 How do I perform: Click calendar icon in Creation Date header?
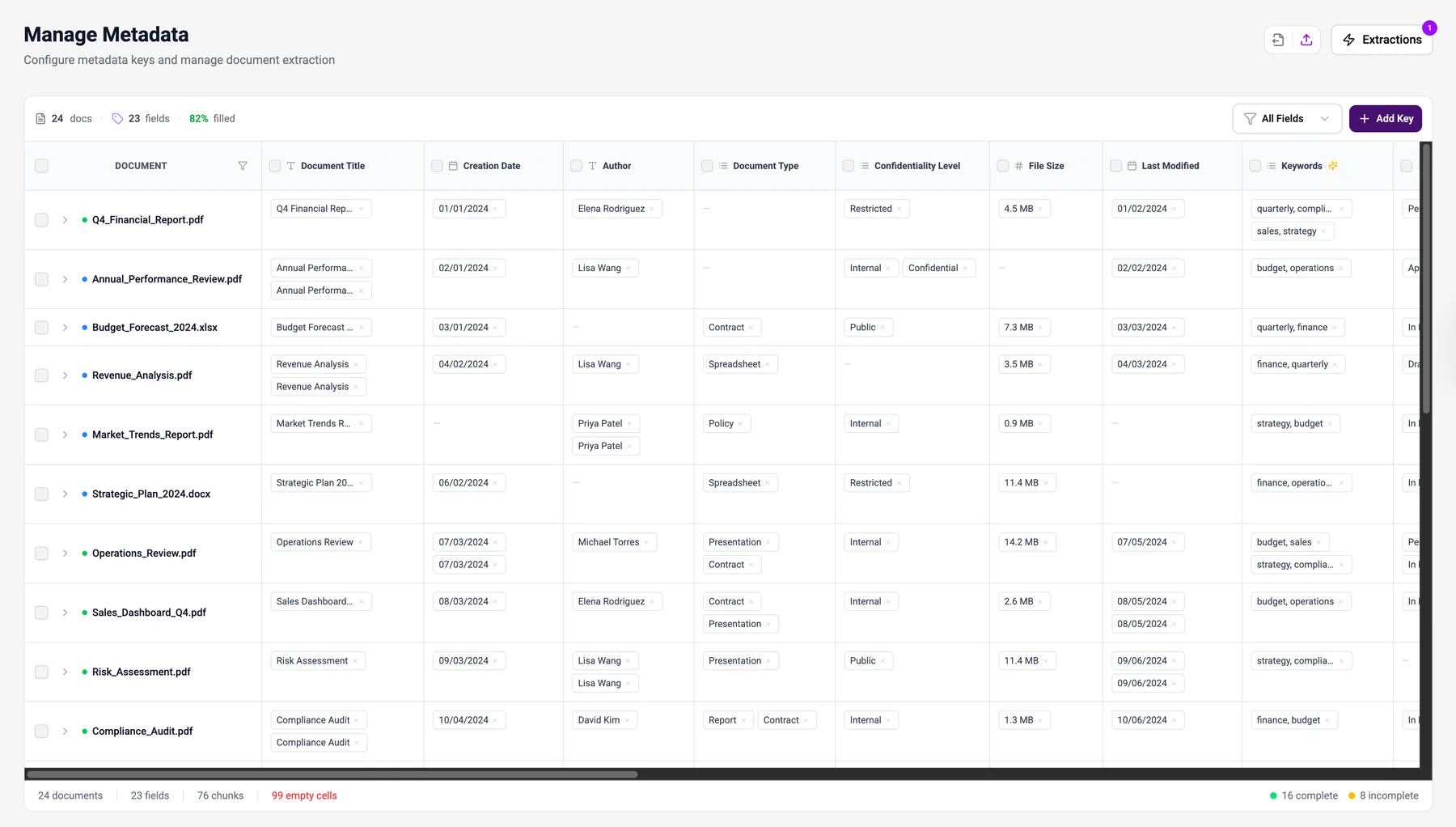pyautogui.click(x=453, y=166)
